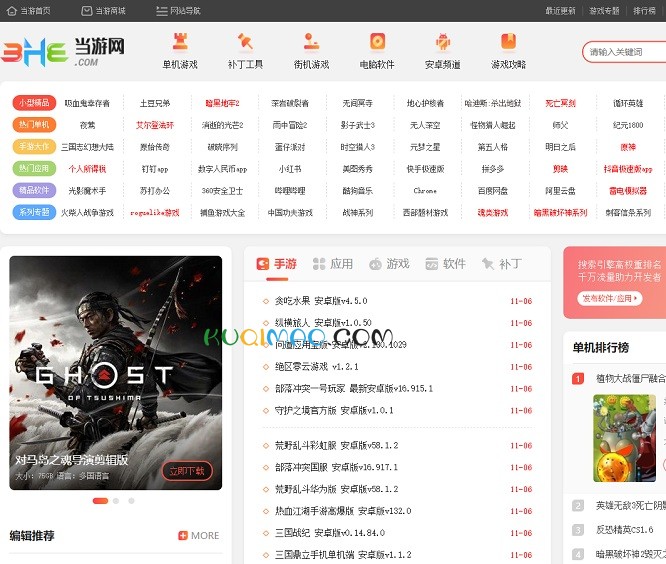Switch to the 应用 tab

pyautogui.click(x=333, y=264)
